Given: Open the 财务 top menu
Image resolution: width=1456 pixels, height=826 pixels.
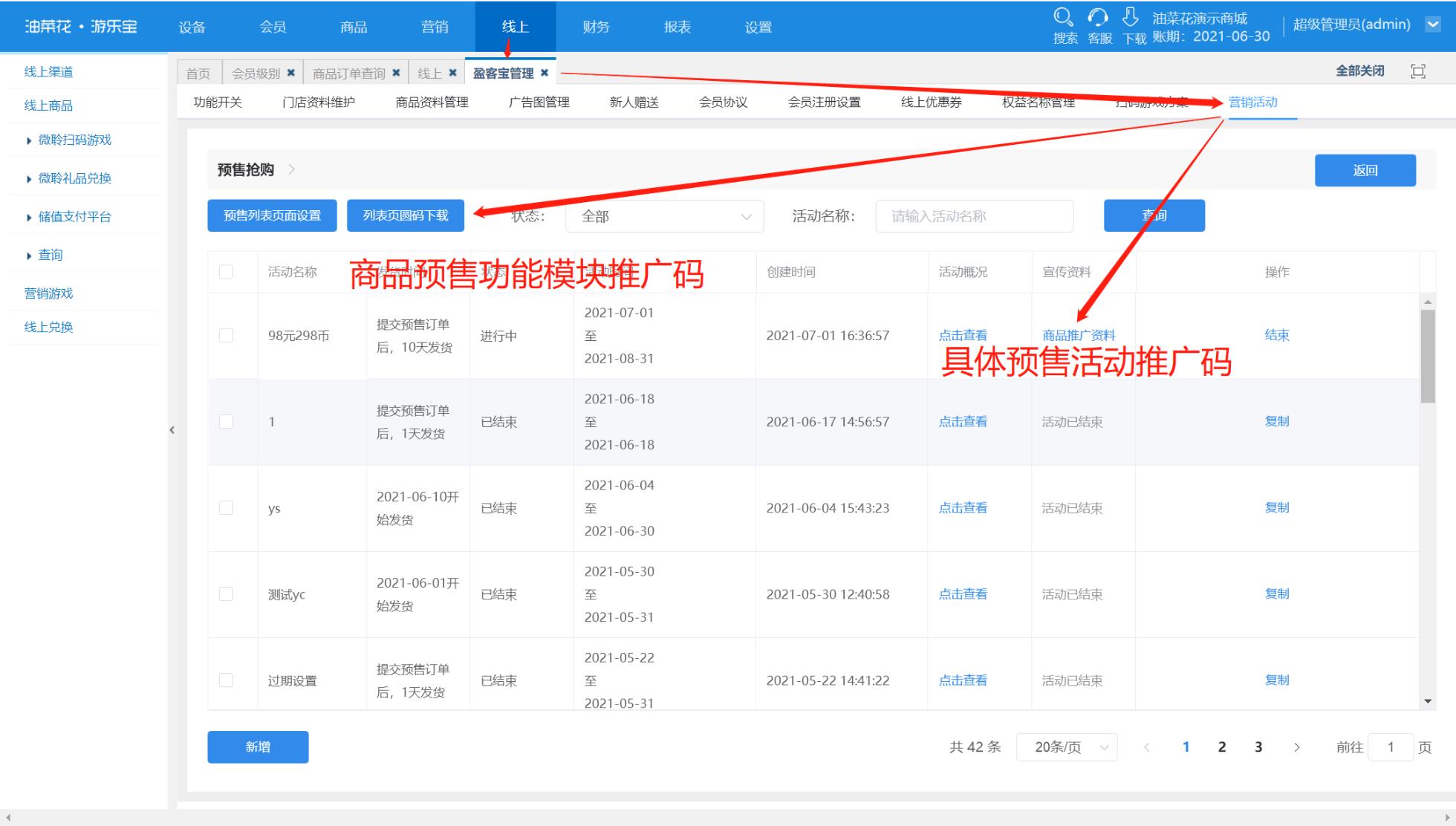Looking at the screenshot, I should [597, 27].
